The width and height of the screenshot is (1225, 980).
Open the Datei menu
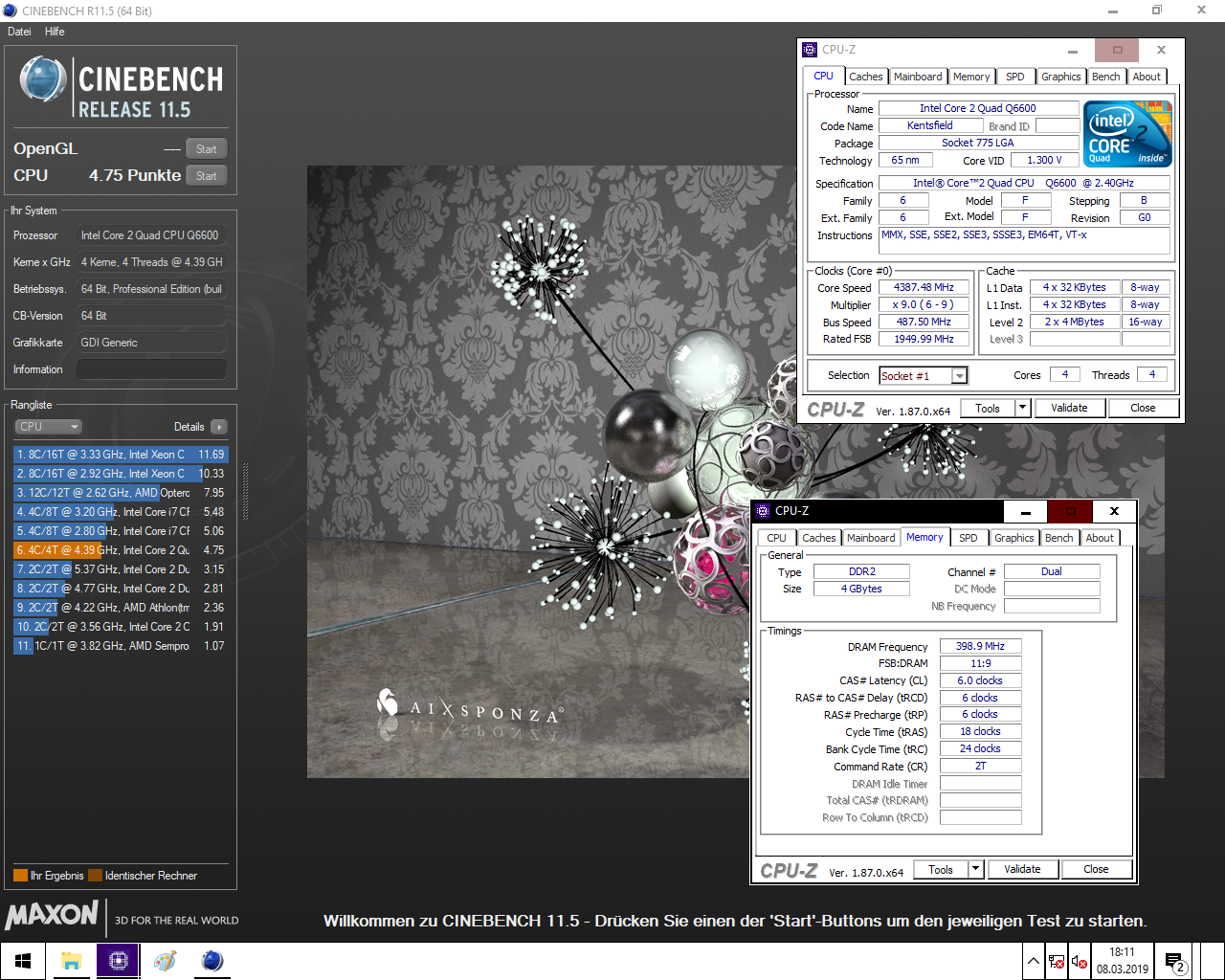click(19, 32)
